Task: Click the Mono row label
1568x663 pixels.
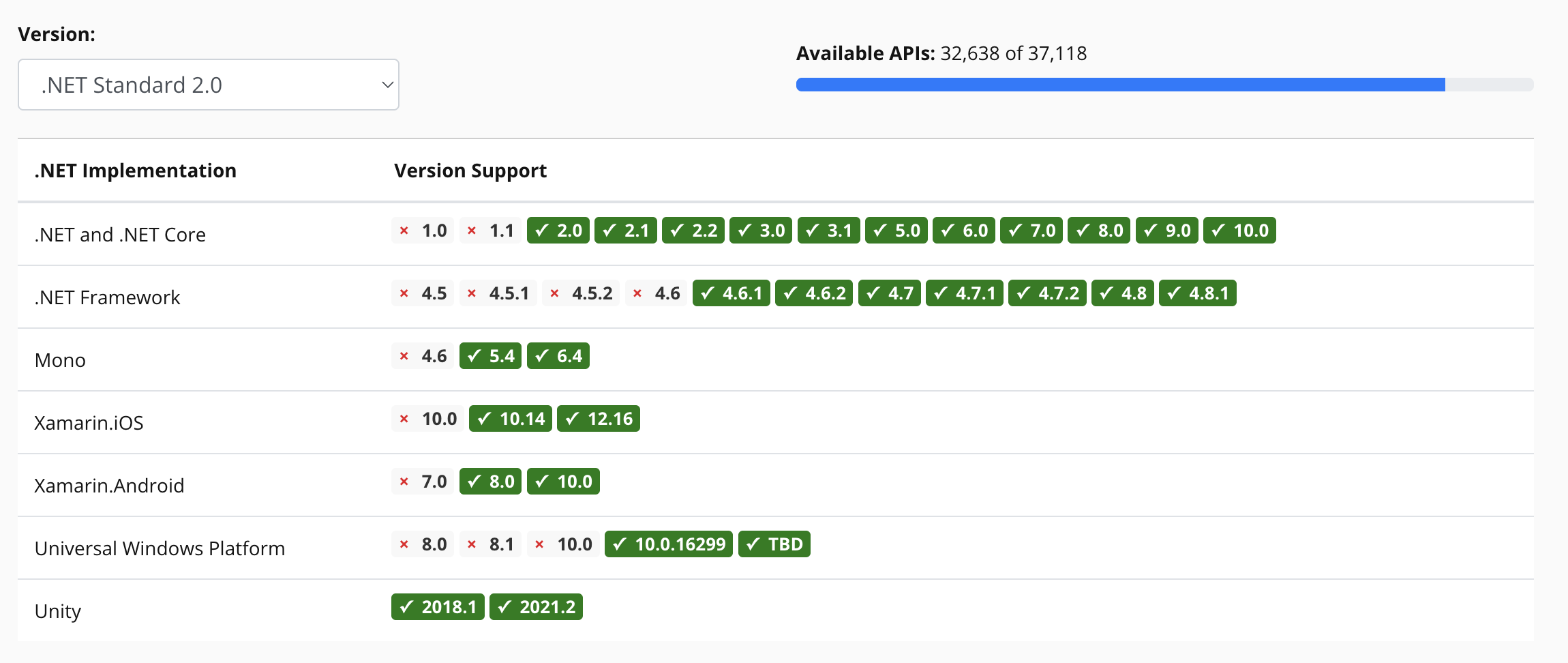Action: [60, 360]
